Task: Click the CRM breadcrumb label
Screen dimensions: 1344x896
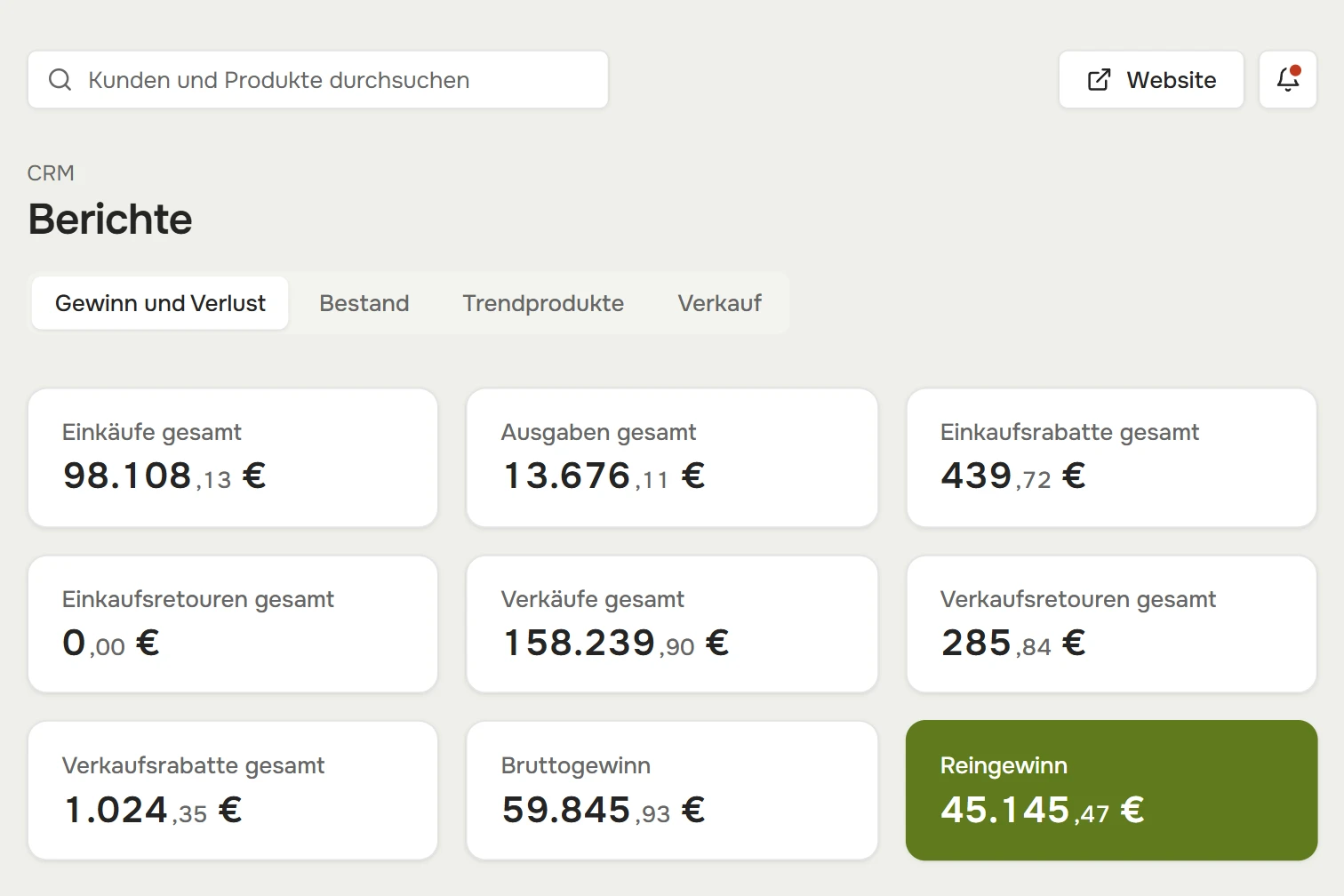Action: pyautogui.click(x=51, y=173)
